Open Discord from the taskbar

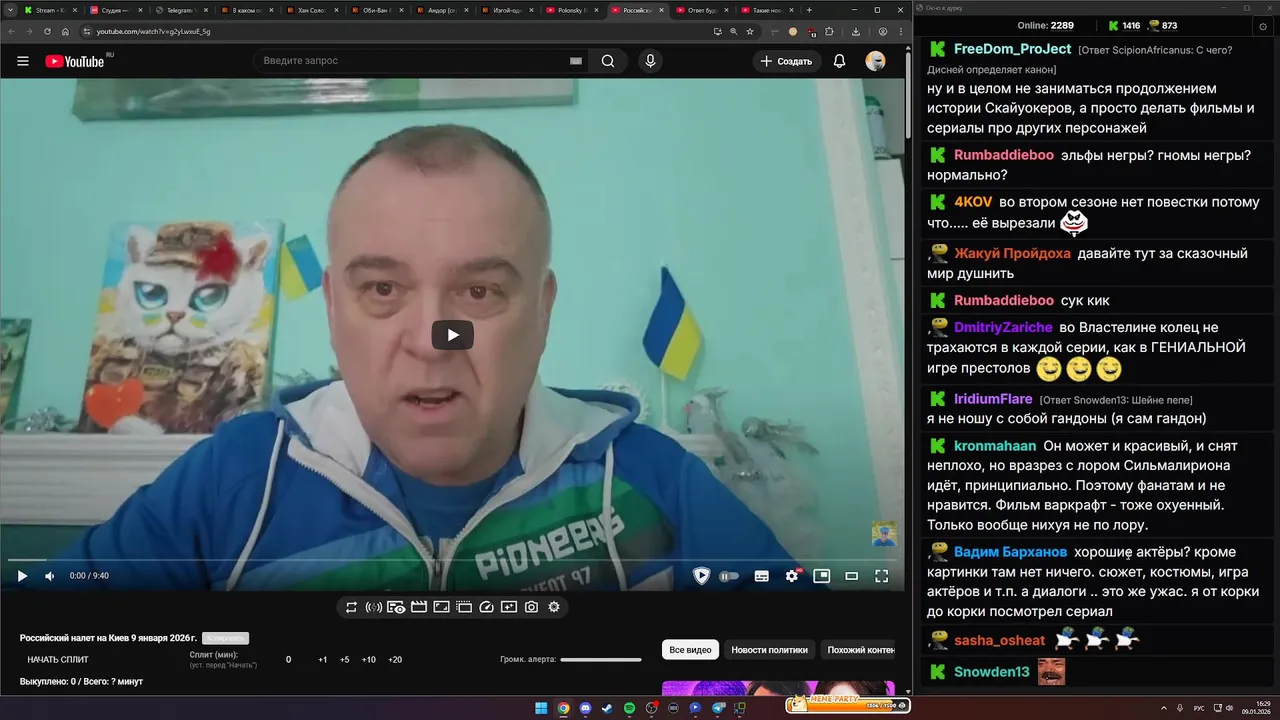click(585, 708)
